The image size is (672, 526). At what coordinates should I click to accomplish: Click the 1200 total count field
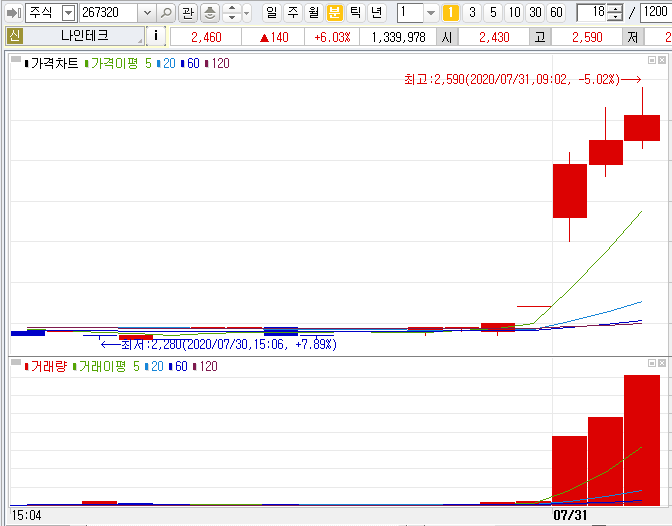(x=656, y=13)
